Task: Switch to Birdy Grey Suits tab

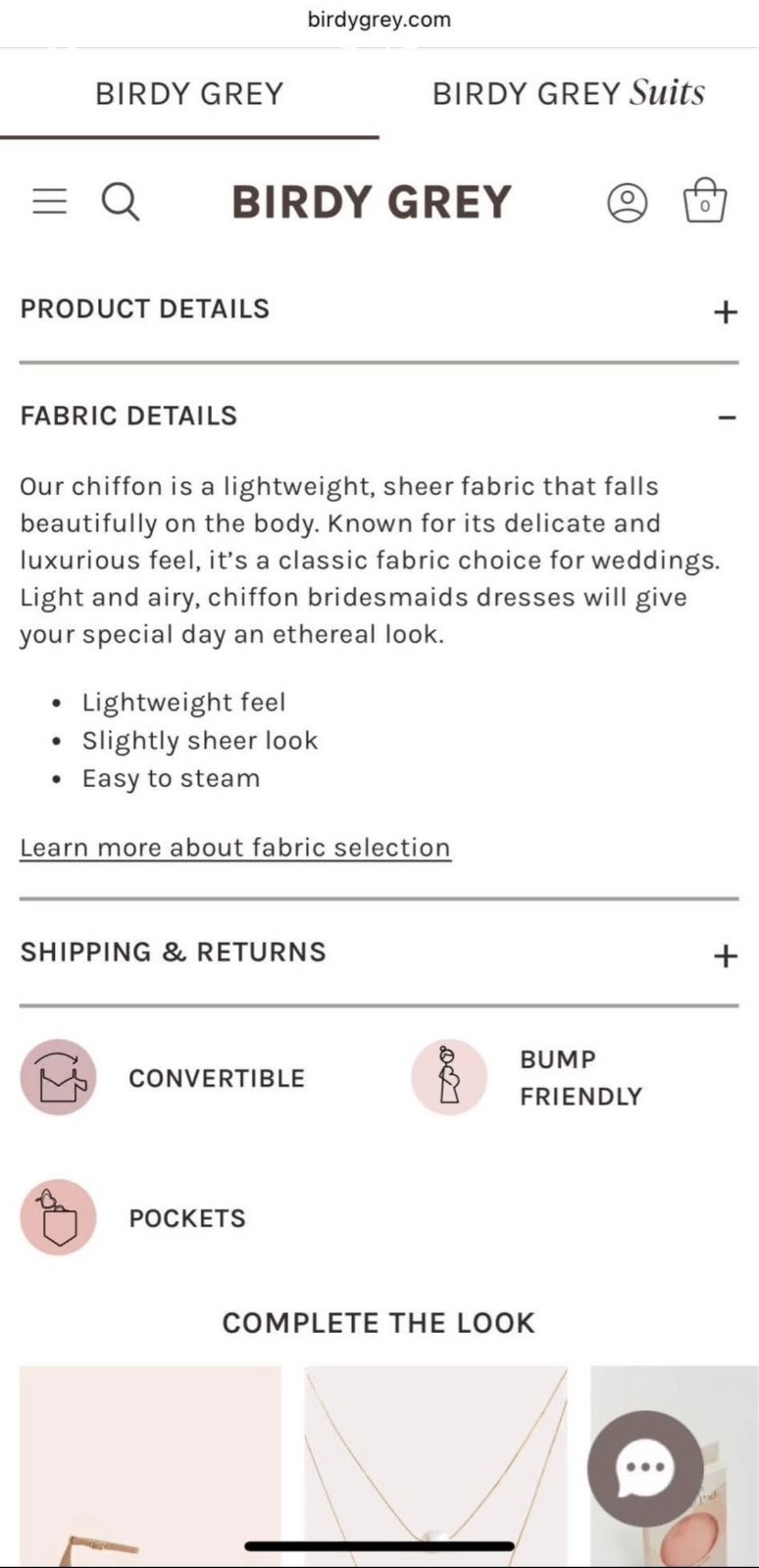Action: pyautogui.click(x=569, y=93)
